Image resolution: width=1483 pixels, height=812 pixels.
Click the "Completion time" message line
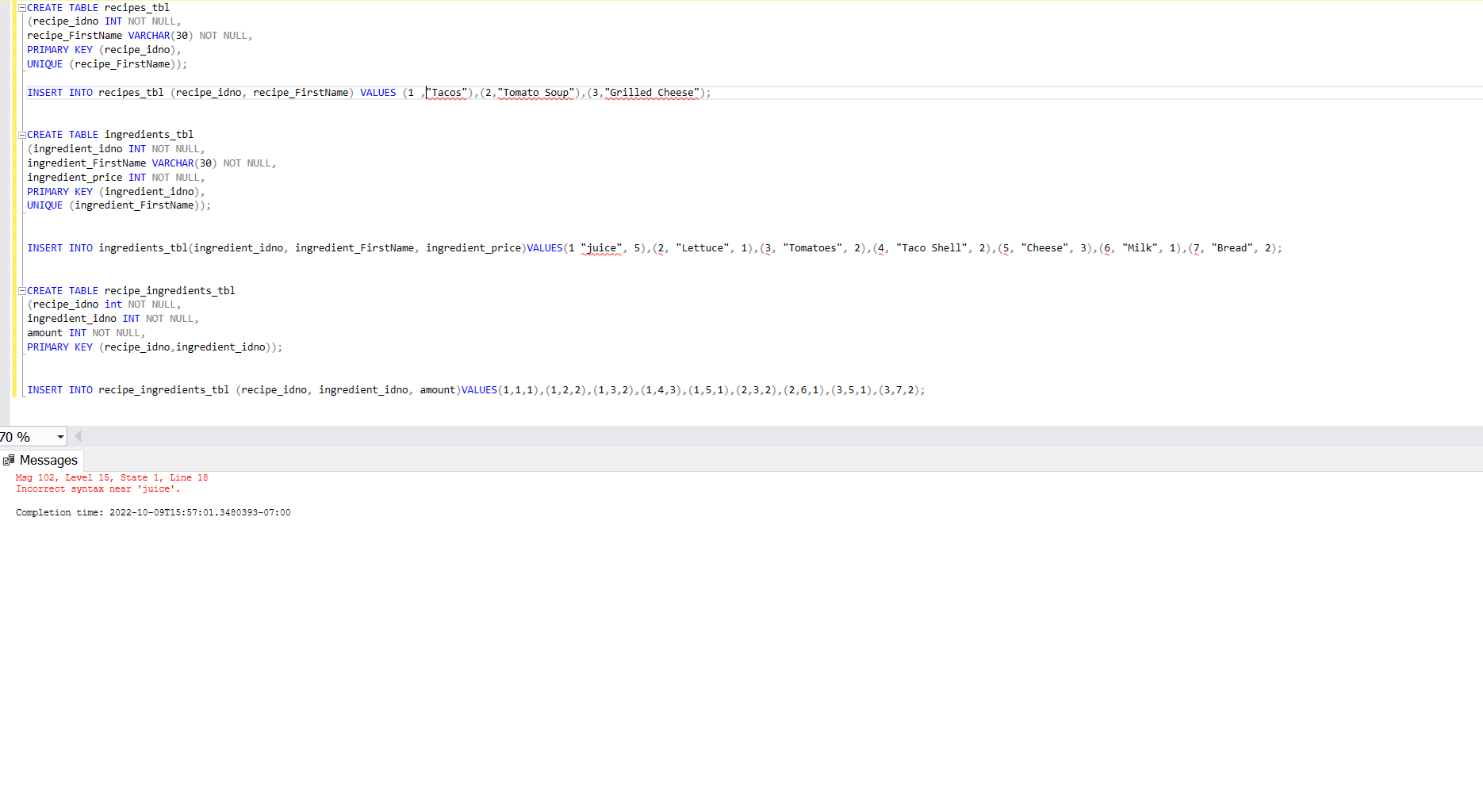click(x=153, y=512)
